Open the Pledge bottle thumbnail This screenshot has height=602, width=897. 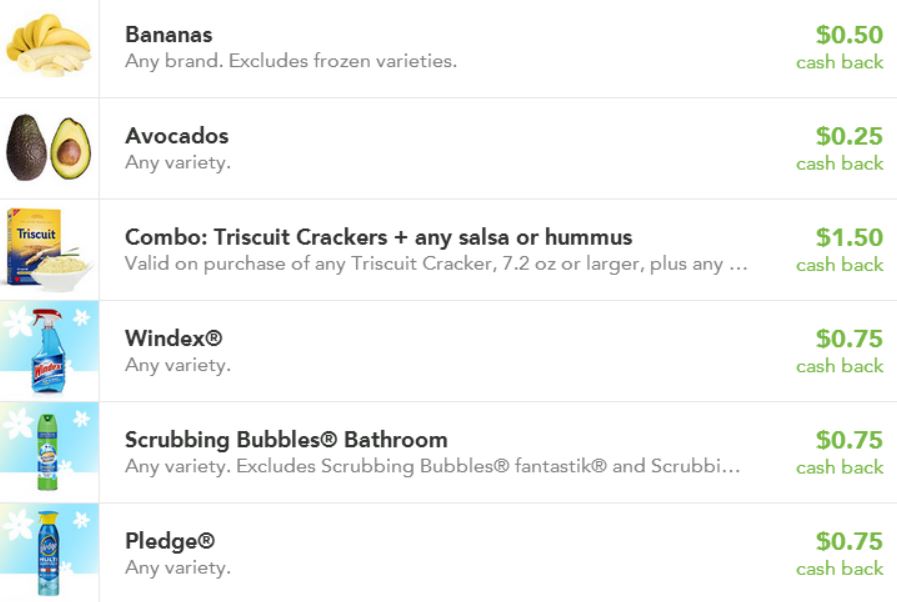pyautogui.click(x=48, y=553)
